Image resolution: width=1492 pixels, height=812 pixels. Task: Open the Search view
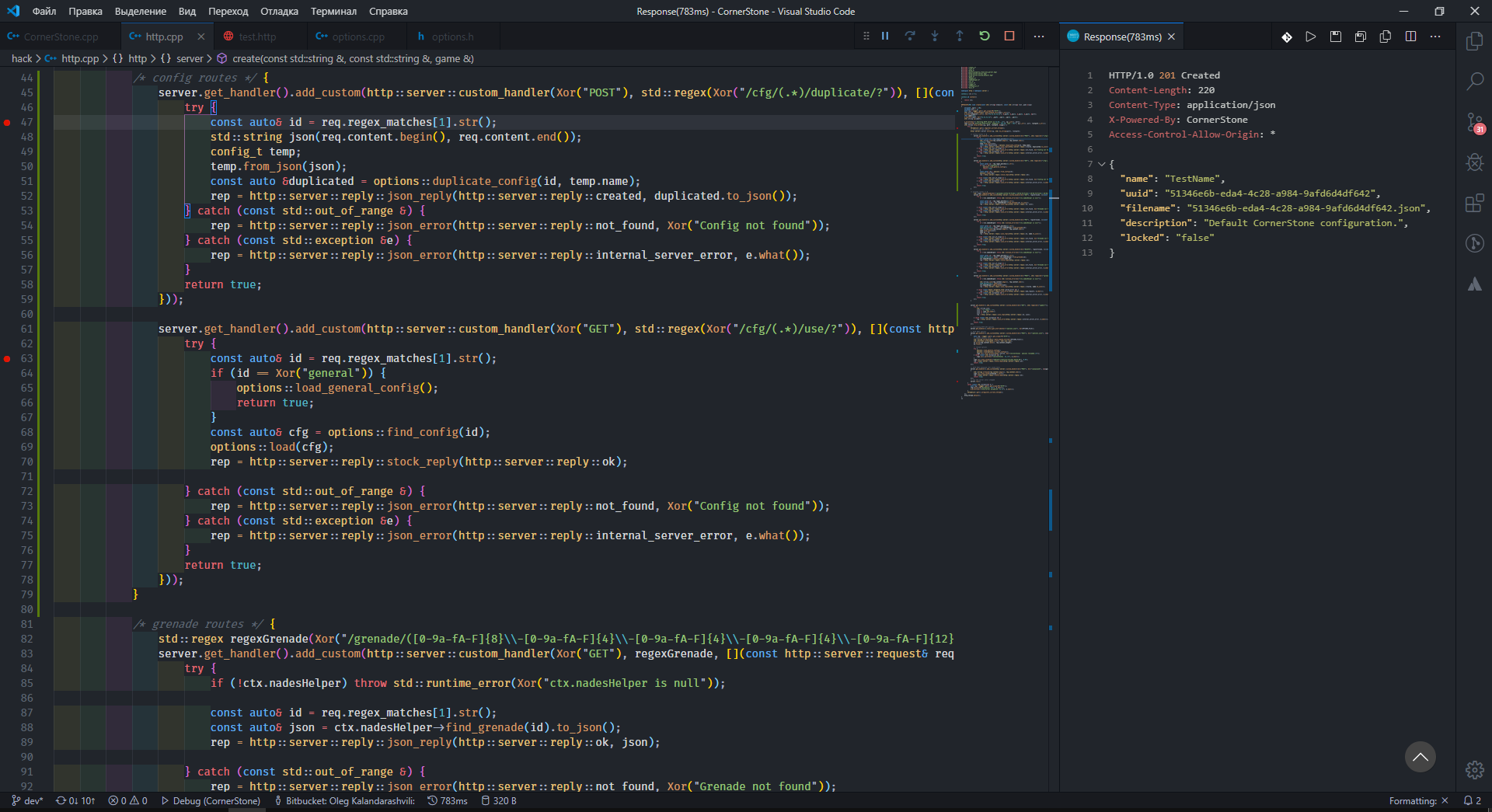click(1474, 82)
